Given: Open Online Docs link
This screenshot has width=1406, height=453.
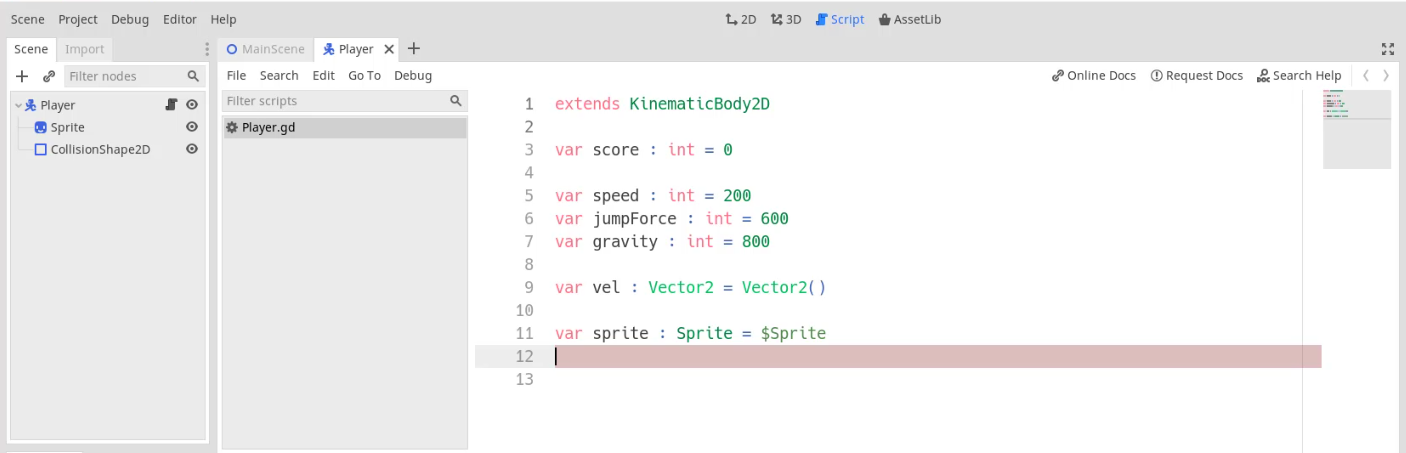Looking at the screenshot, I should [1094, 75].
